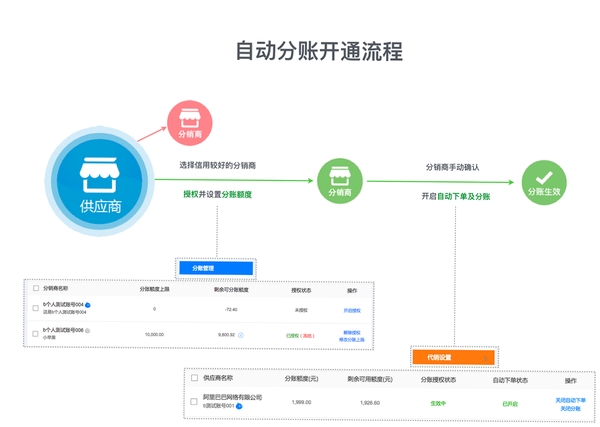600x427 pixels.
Task: Click the 自动分账开通流程 title
Action: (x=319, y=51)
